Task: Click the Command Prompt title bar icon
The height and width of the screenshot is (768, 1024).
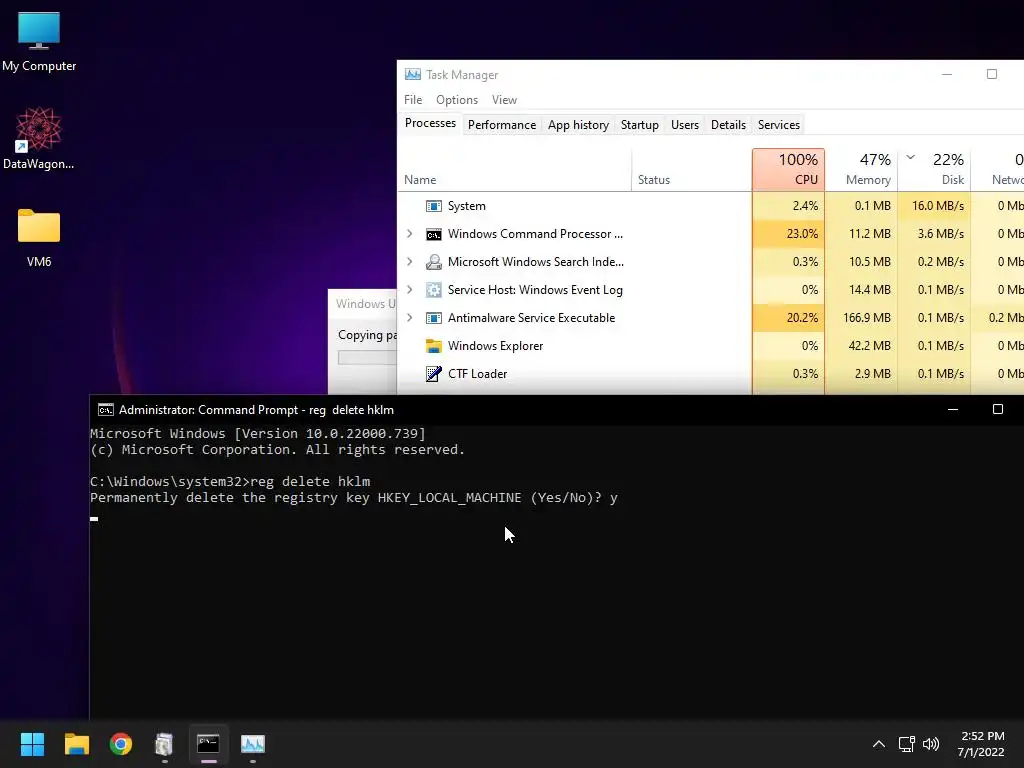Action: tap(106, 409)
